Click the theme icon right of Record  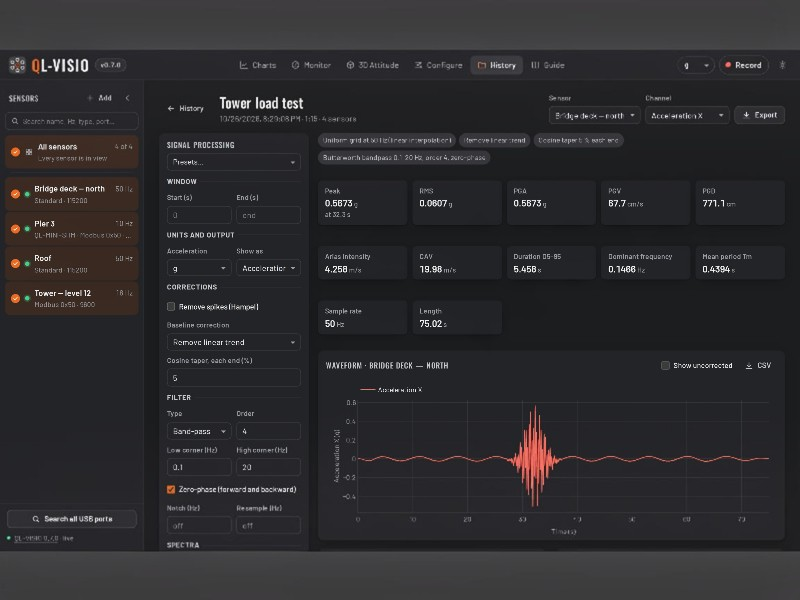(782, 65)
